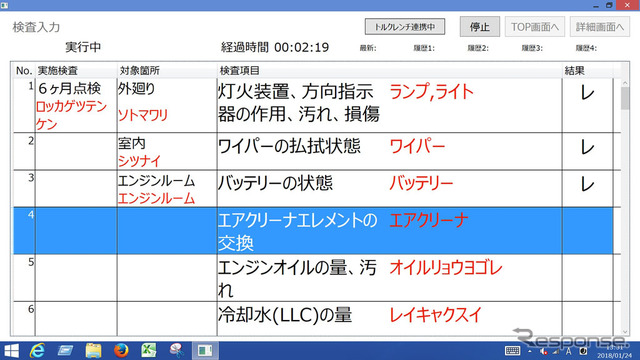Click the 履歴3: label

coord(532,48)
